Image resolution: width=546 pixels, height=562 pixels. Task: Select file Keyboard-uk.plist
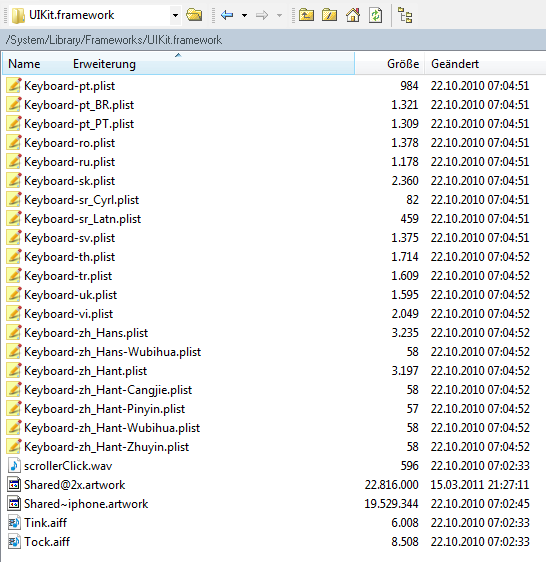[x=71, y=295]
